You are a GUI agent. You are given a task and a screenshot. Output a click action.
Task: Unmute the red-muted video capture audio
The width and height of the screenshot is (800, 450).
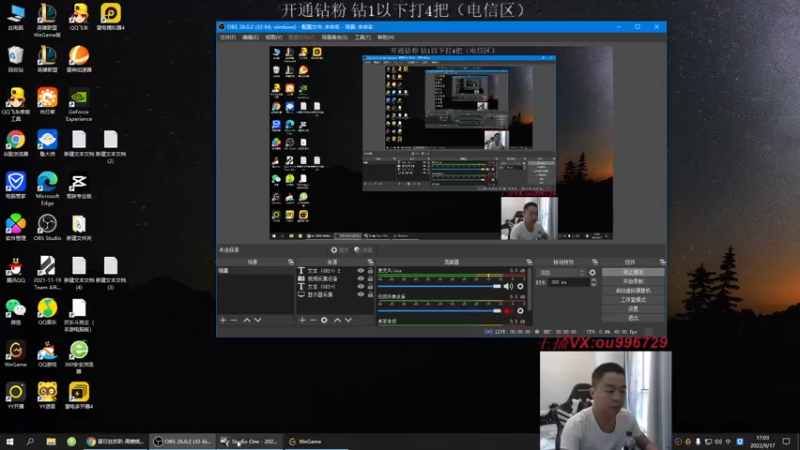pos(508,311)
